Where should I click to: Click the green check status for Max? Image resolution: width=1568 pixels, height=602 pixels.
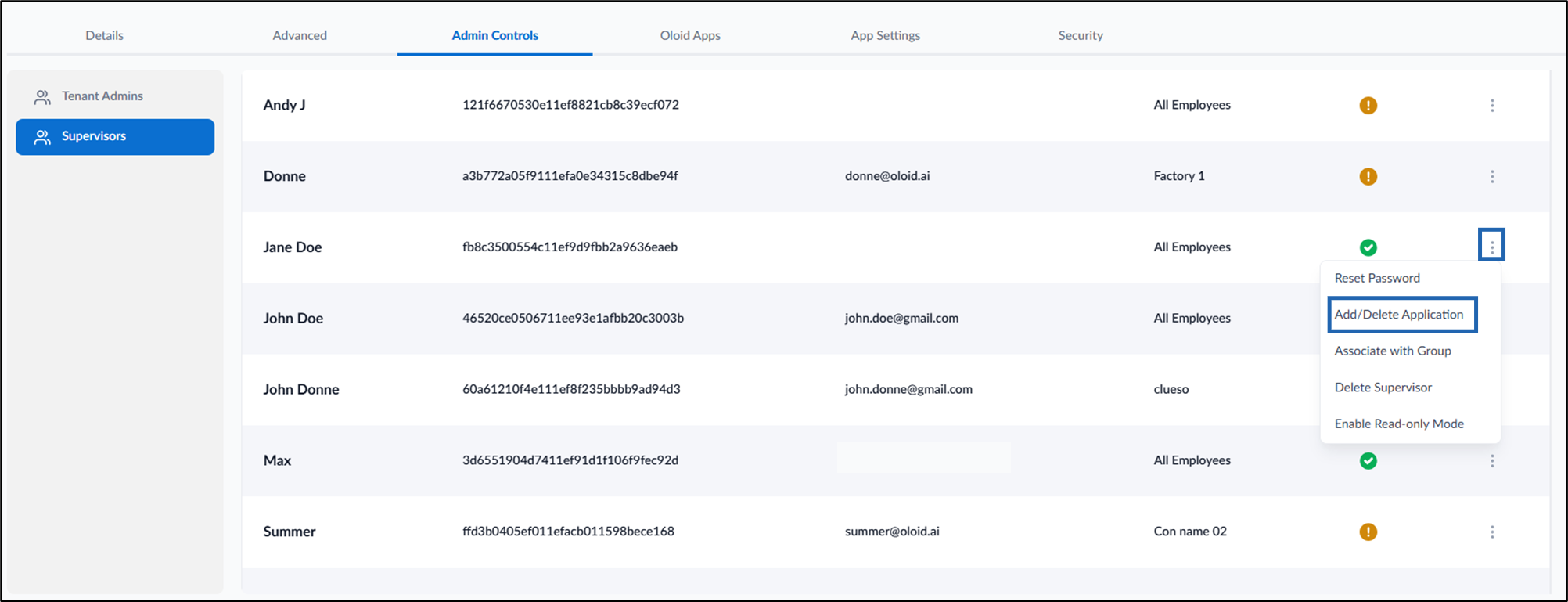(1368, 461)
